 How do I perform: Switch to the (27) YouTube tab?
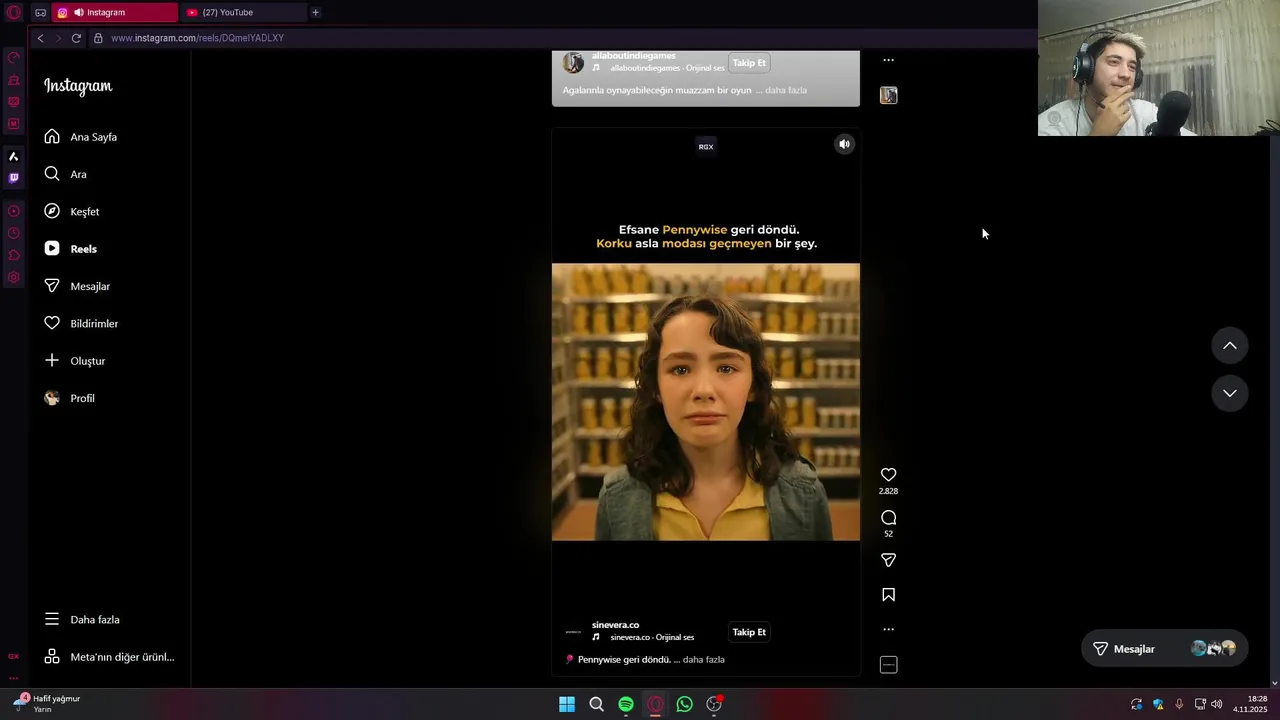(245, 12)
